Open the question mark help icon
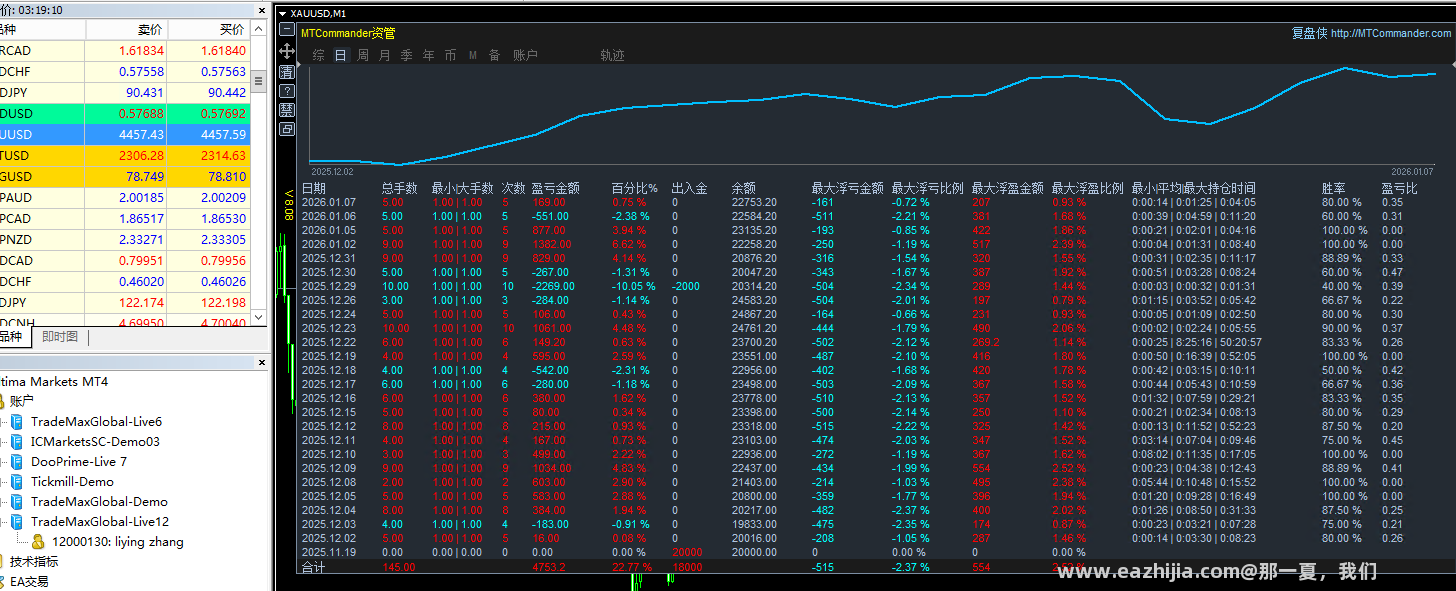The image size is (1456, 591). [x=287, y=90]
